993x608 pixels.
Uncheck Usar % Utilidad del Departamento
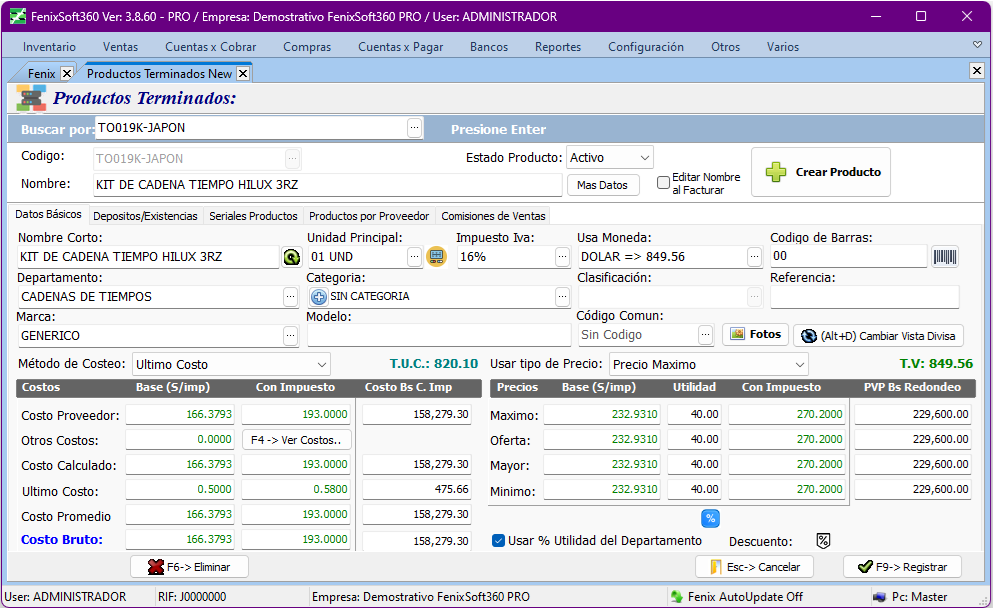coord(498,541)
